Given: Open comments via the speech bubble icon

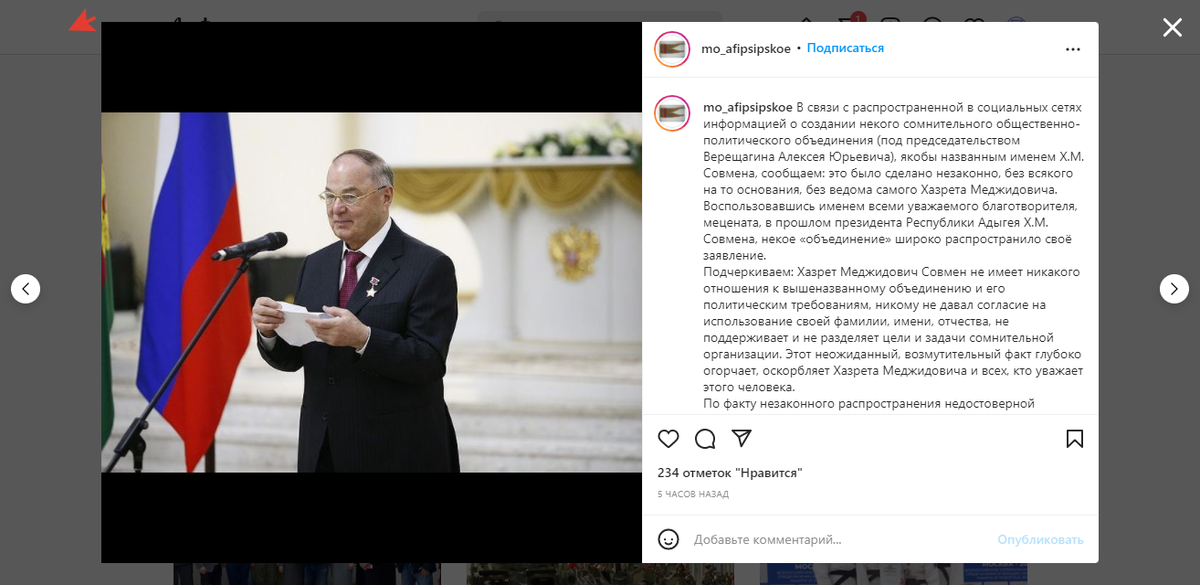Looking at the screenshot, I should (x=705, y=439).
